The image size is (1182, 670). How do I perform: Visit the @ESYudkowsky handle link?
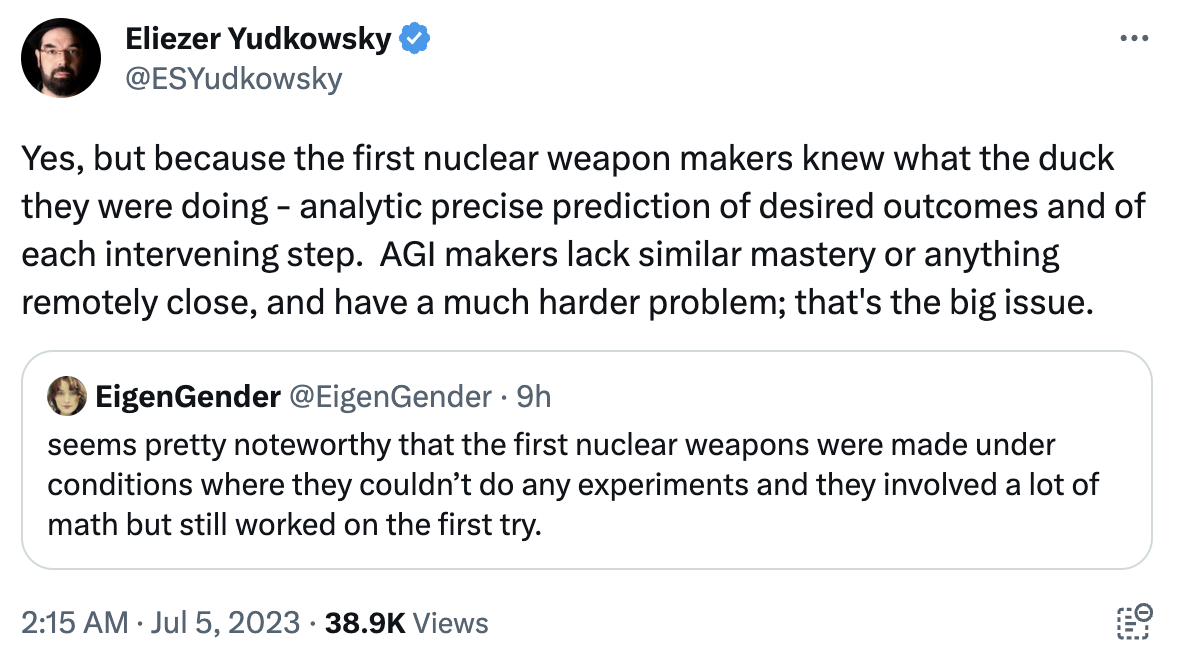(x=234, y=78)
